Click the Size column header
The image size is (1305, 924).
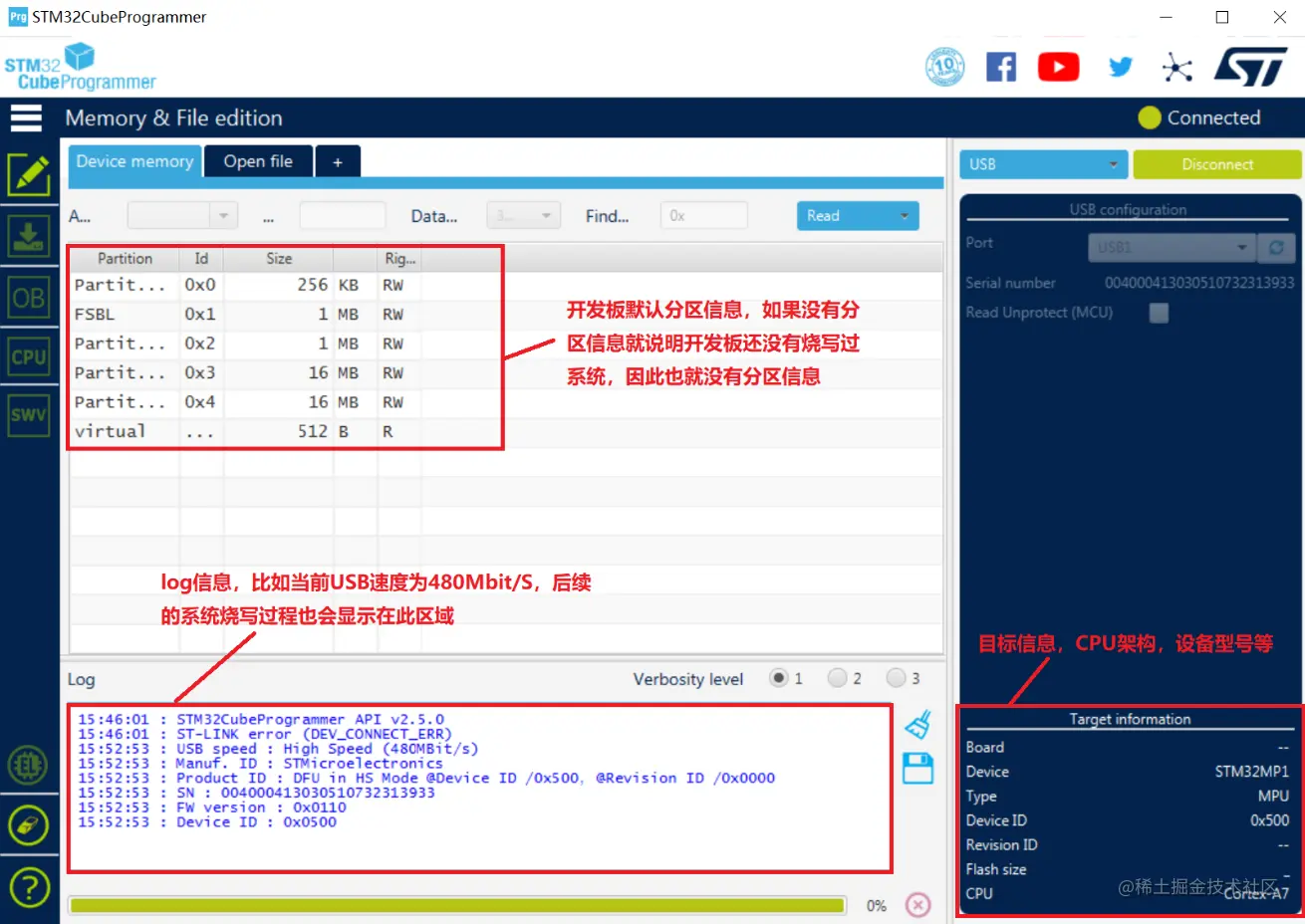[x=279, y=259]
